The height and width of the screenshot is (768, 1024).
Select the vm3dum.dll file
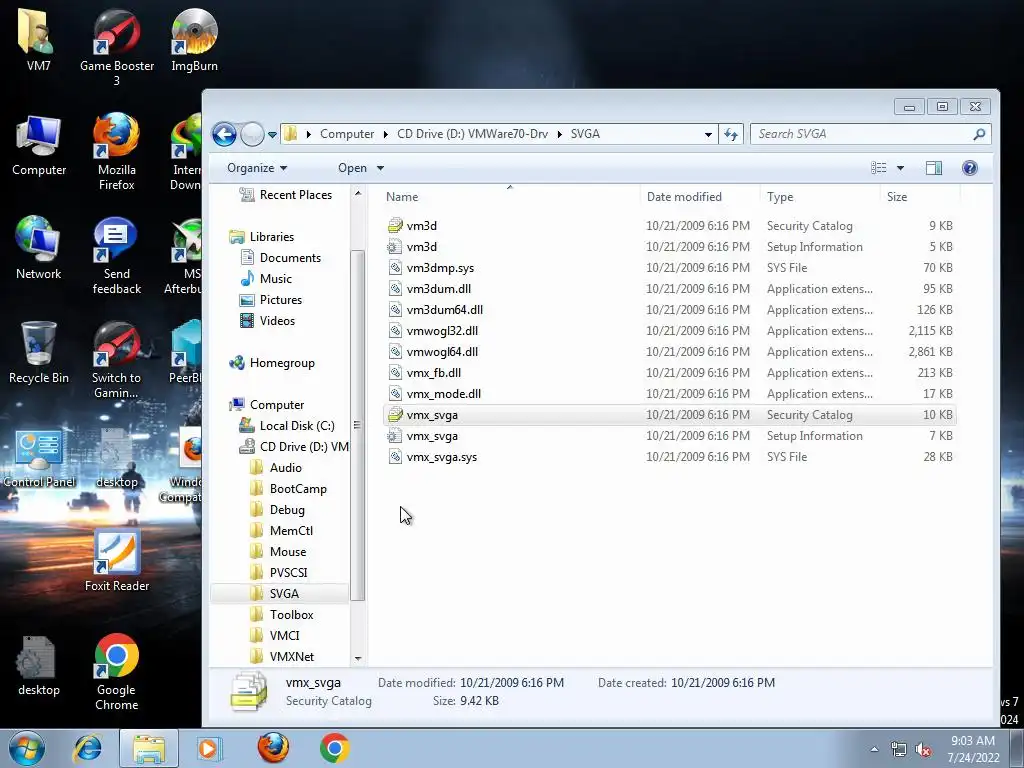[x=669, y=289]
